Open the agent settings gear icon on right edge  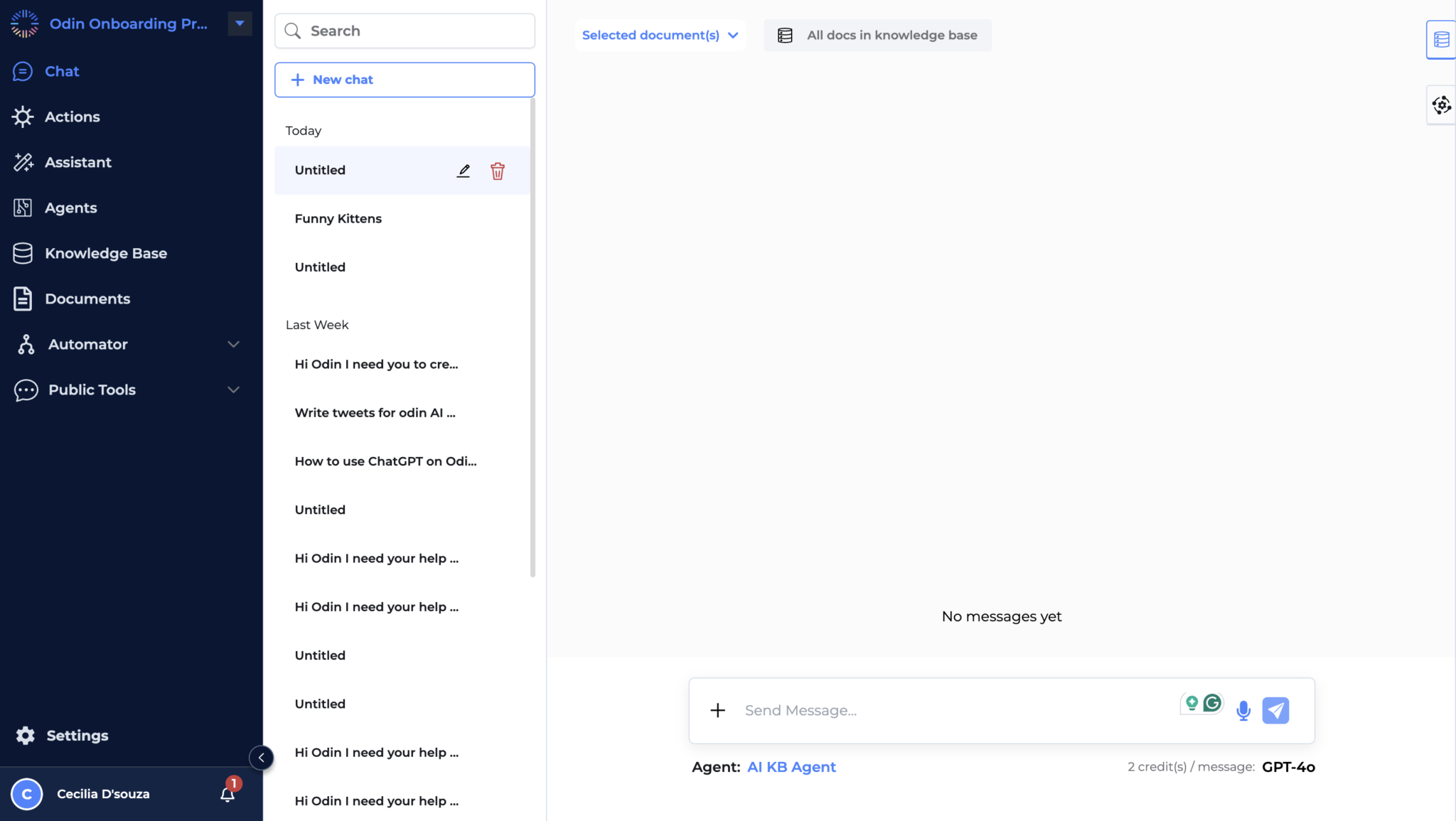1442,104
